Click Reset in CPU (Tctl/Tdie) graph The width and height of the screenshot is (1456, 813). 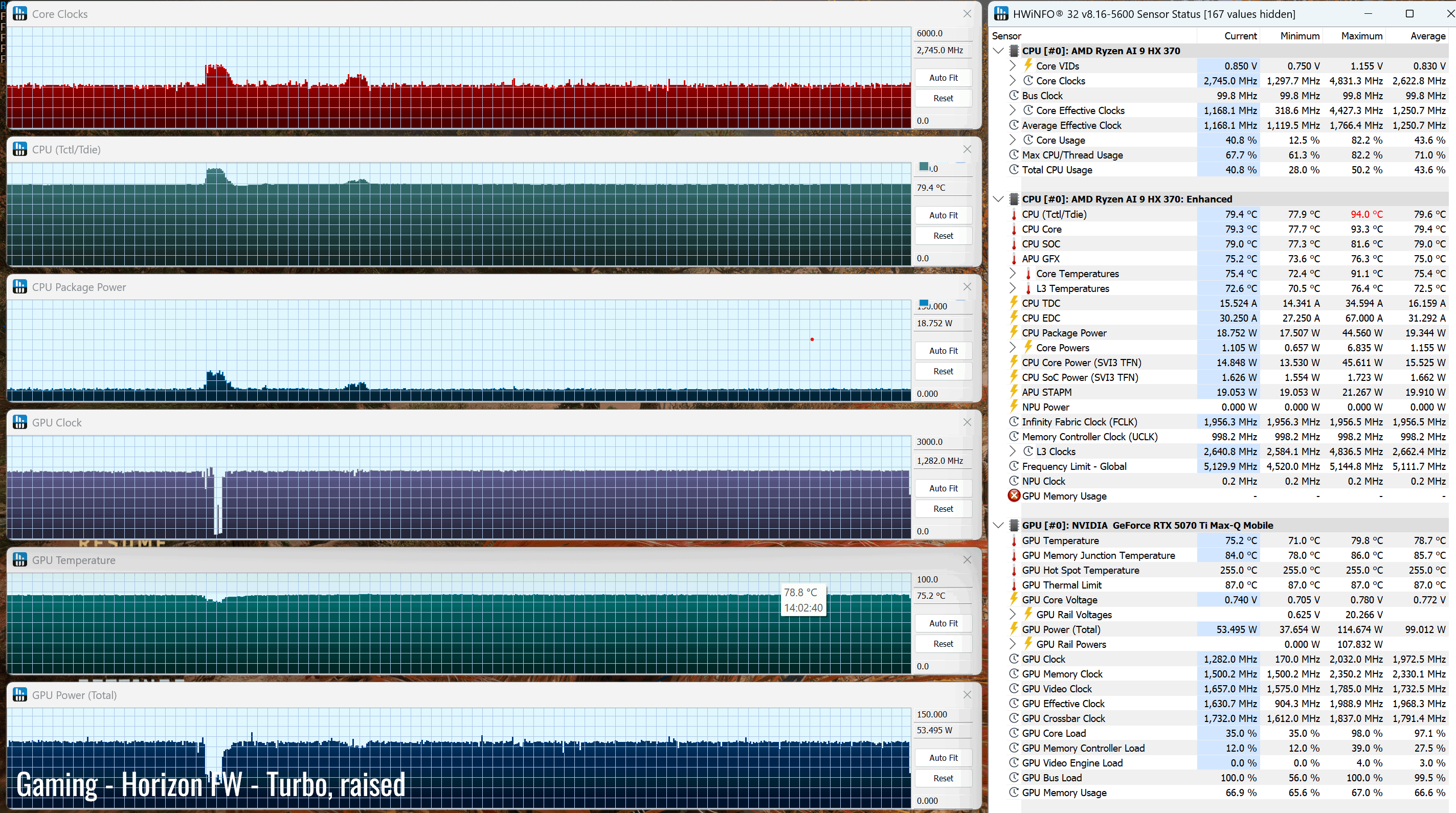943,236
